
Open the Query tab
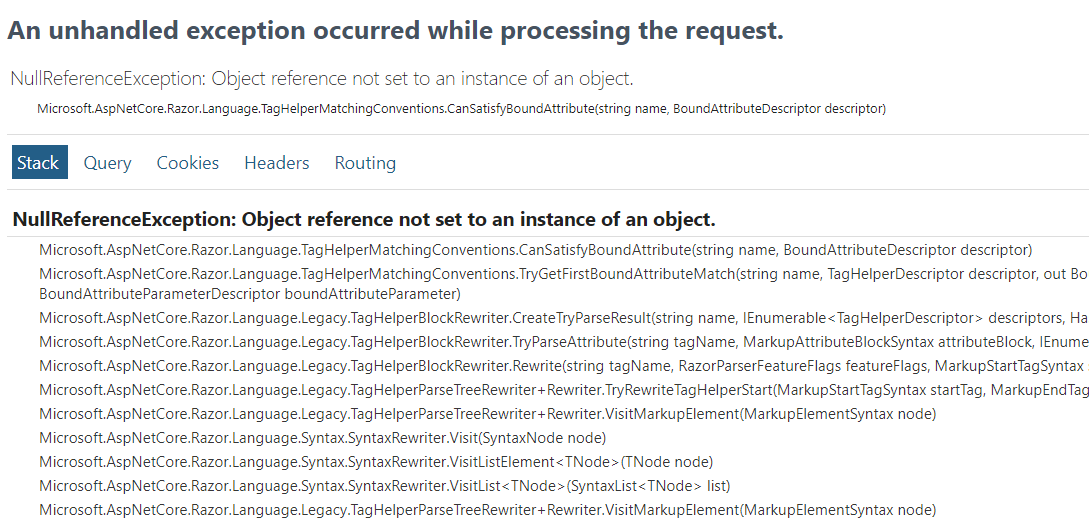click(107, 163)
